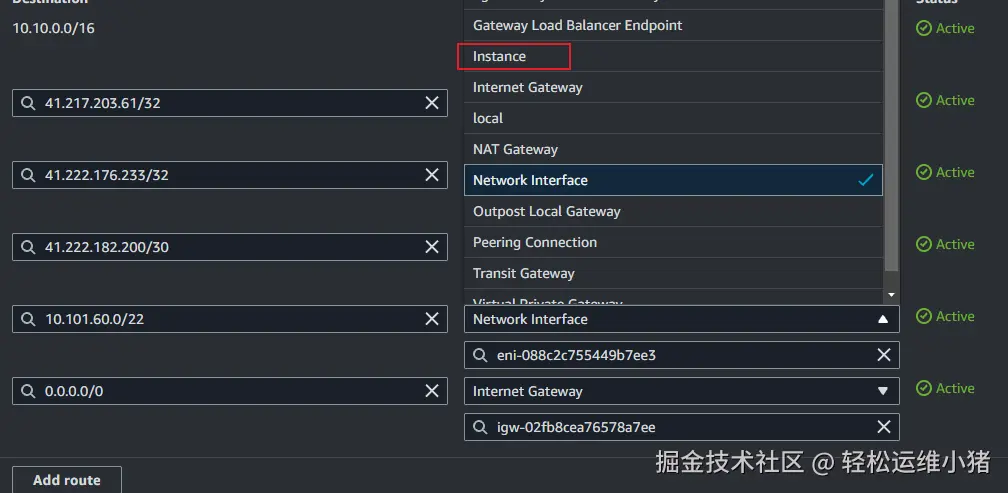Screen dimensions: 1008x493
Task: Select Outpost Local Gateway option
Action: (x=546, y=211)
